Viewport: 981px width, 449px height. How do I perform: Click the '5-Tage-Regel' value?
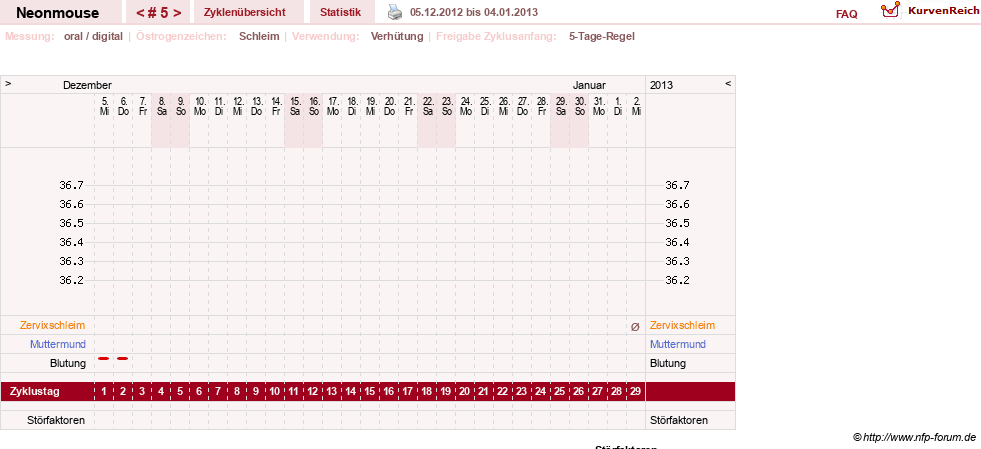[x=602, y=36]
